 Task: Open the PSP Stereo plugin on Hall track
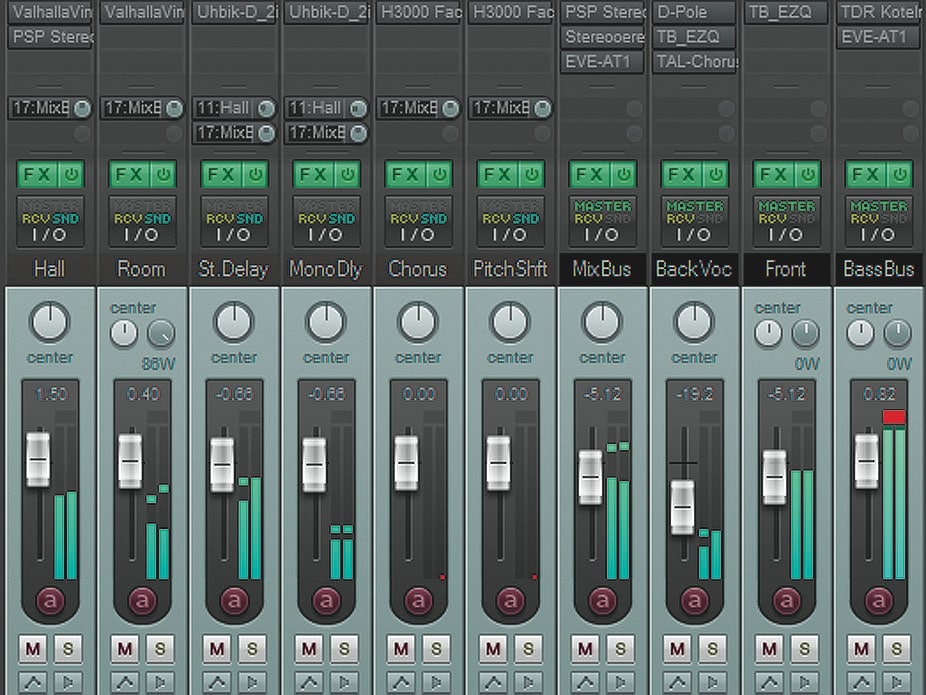coord(50,37)
